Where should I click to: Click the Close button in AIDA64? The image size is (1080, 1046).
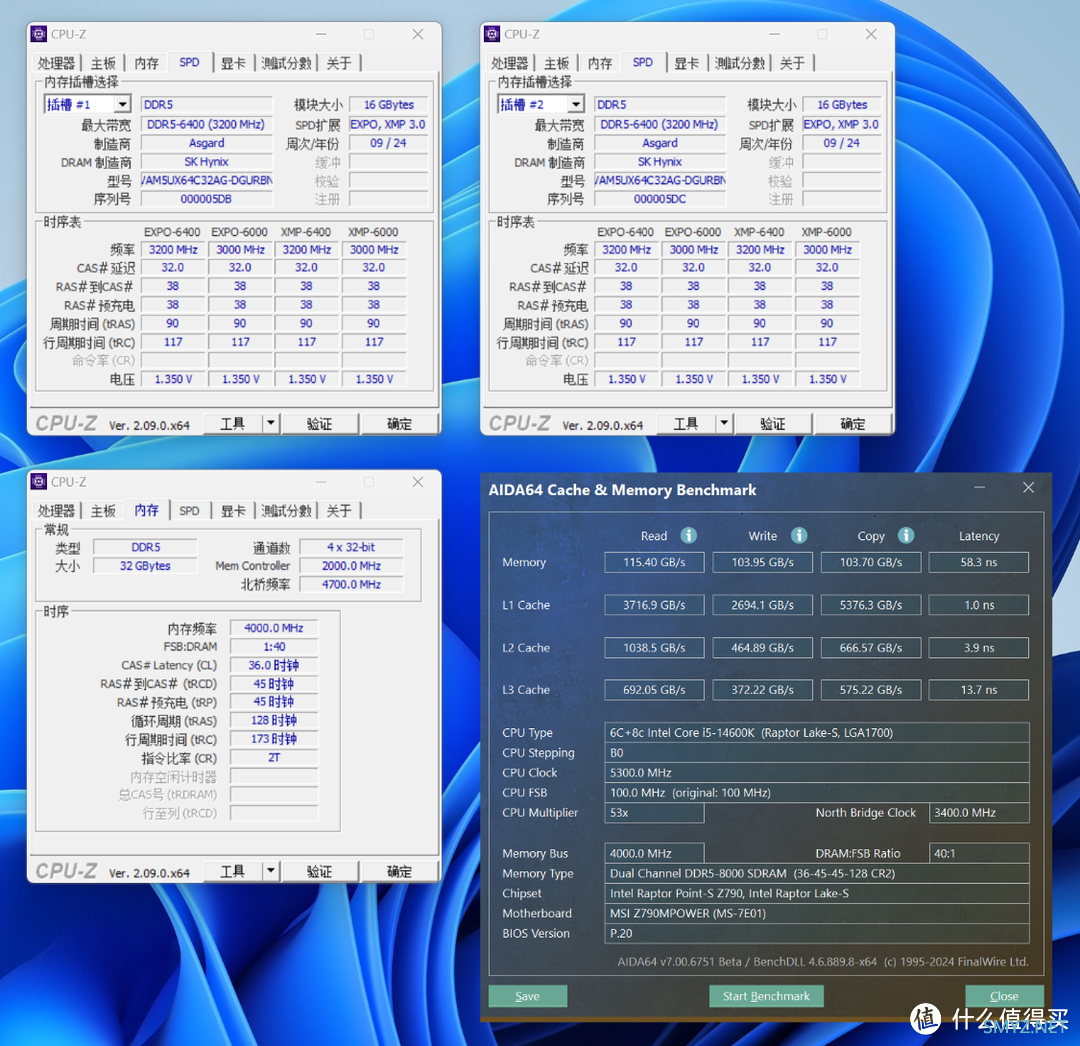coord(1004,996)
